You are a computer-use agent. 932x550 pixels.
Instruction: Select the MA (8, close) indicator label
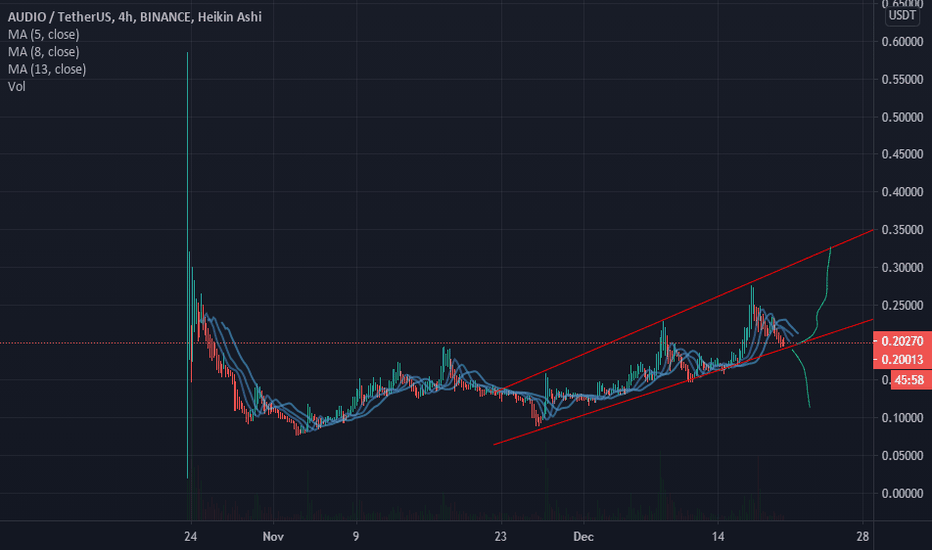(43, 52)
